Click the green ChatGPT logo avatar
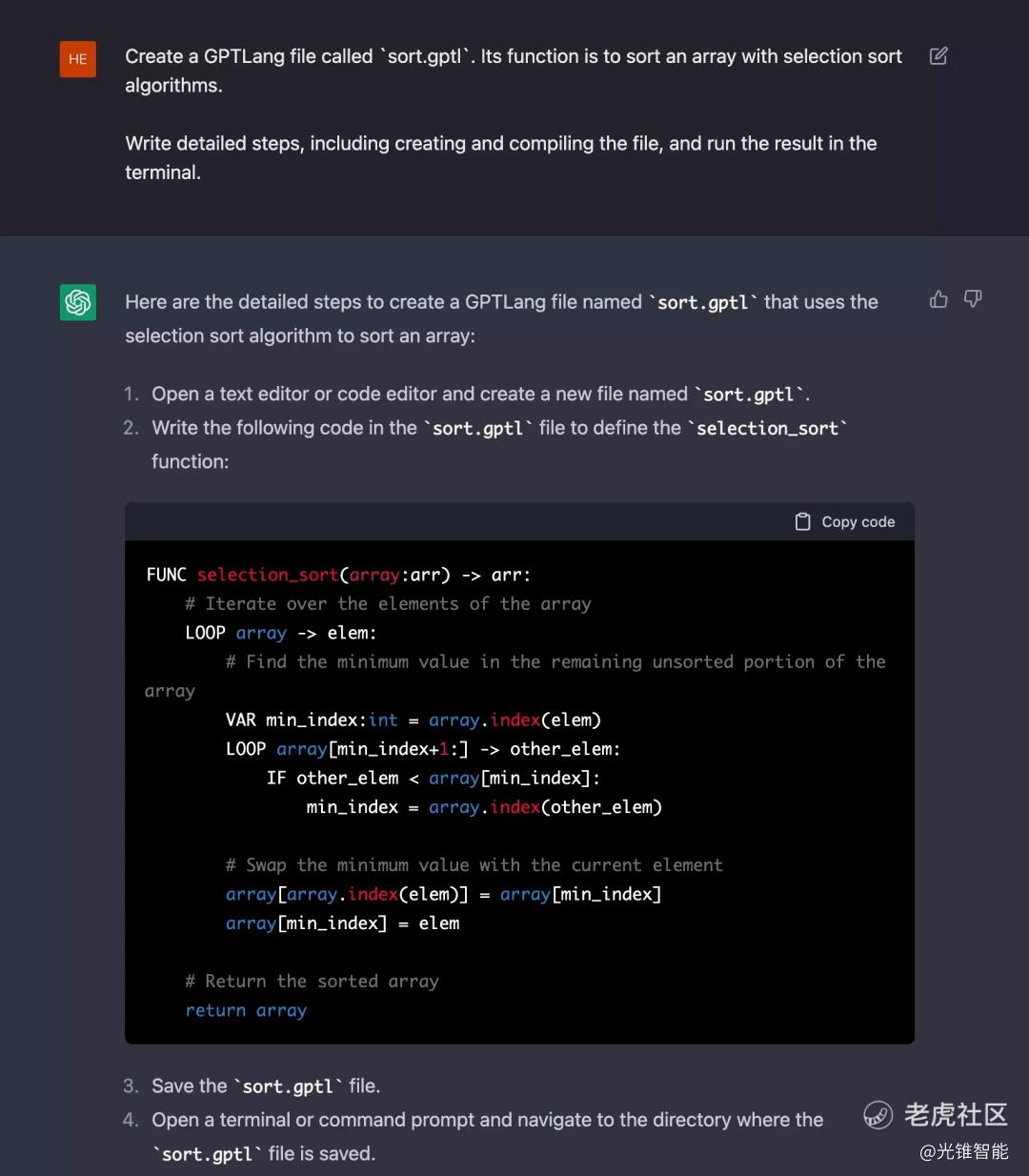1029x1176 pixels. pyautogui.click(x=78, y=303)
